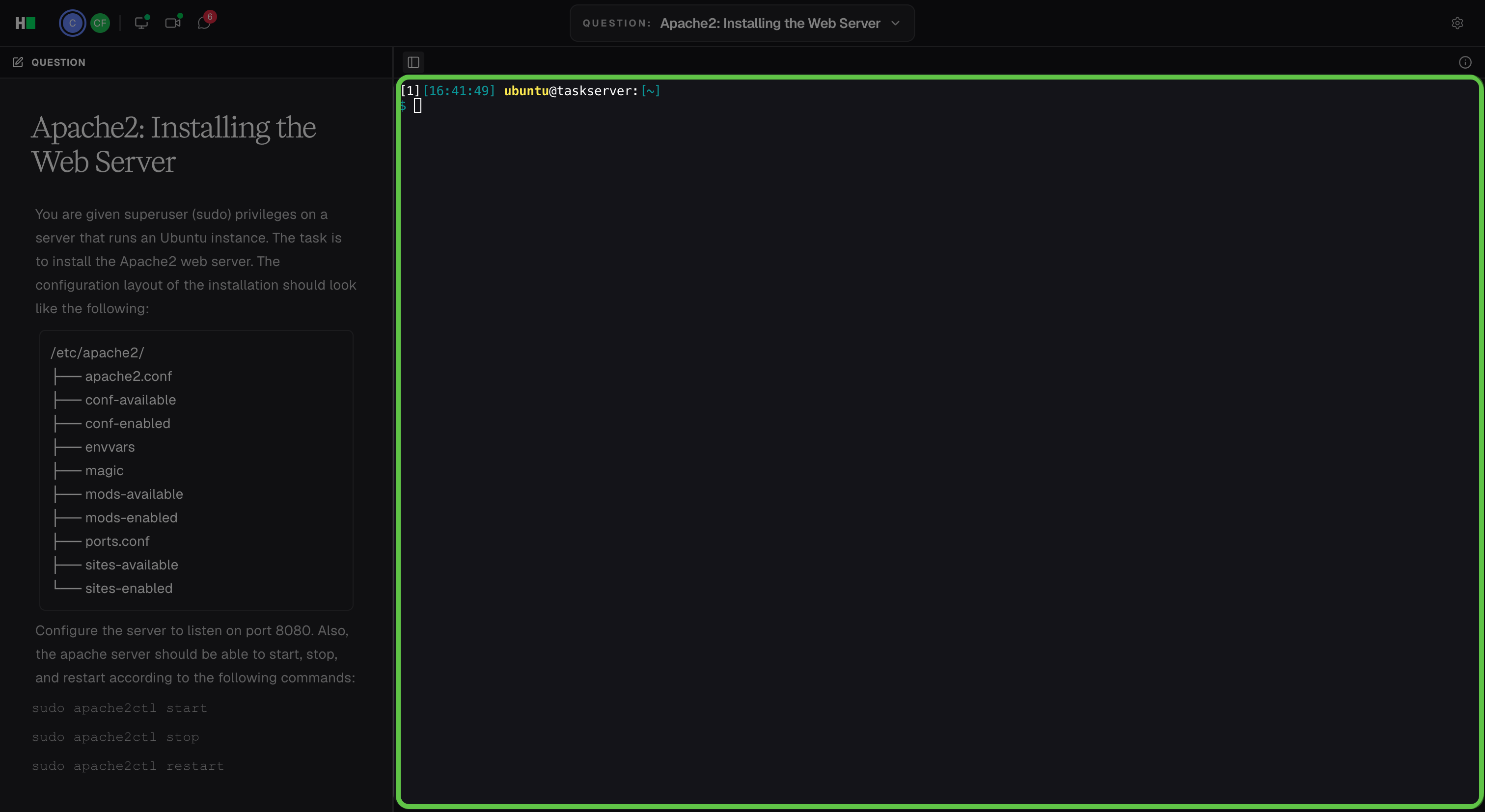1485x812 pixels.
Task: Click the edit question pencil icon
Action: pyautogui.click(x=18, y=62)
